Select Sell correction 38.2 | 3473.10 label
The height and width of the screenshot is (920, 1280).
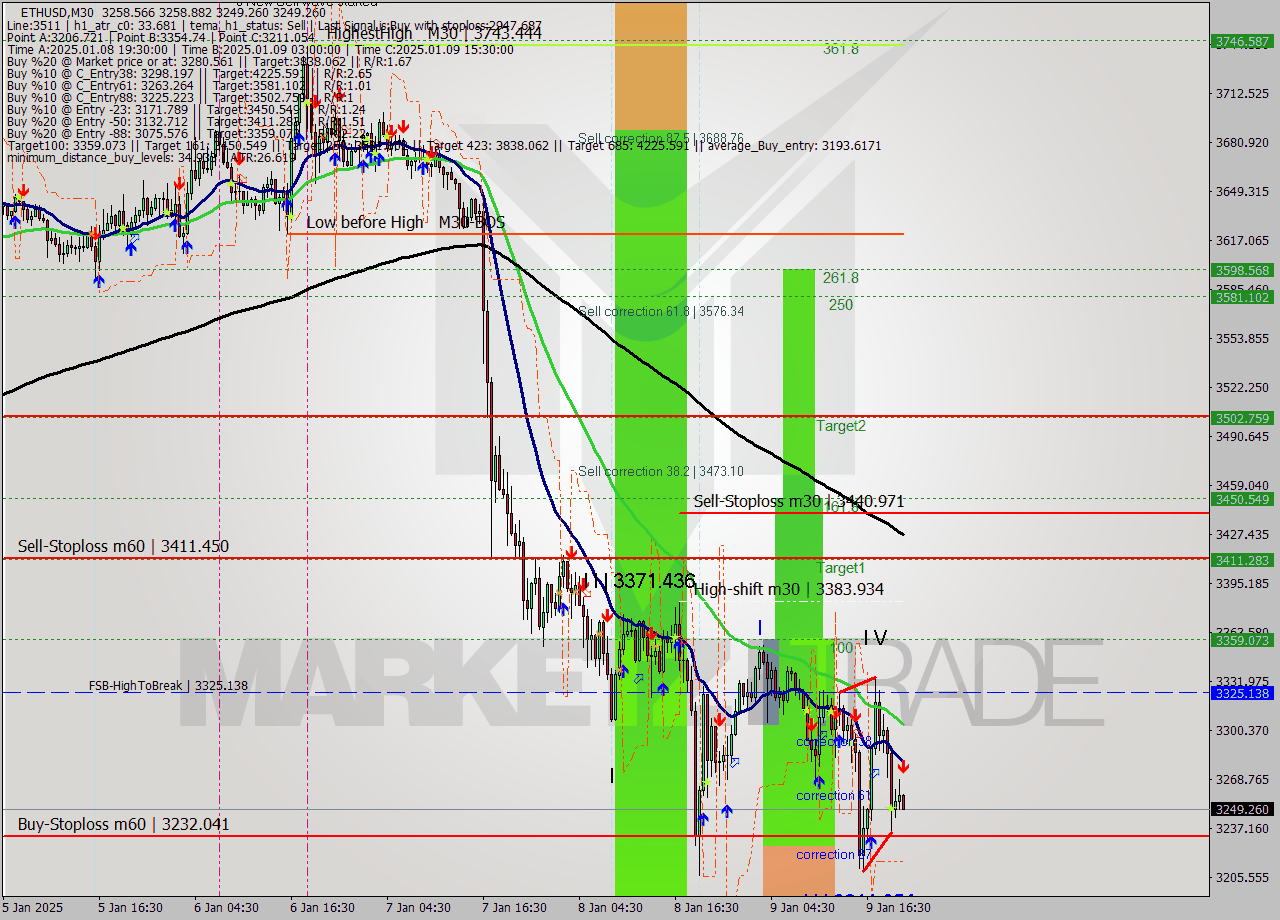coord(661,471)
